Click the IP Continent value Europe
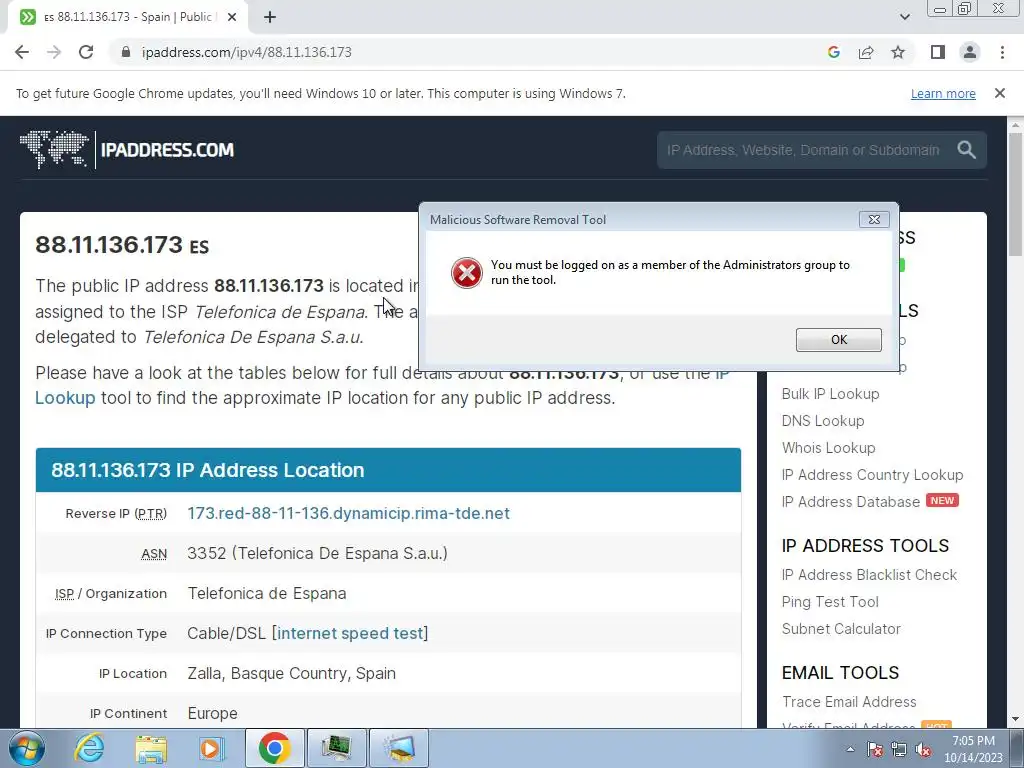This screenshot has width=1024, height=768. click(212, 713)
